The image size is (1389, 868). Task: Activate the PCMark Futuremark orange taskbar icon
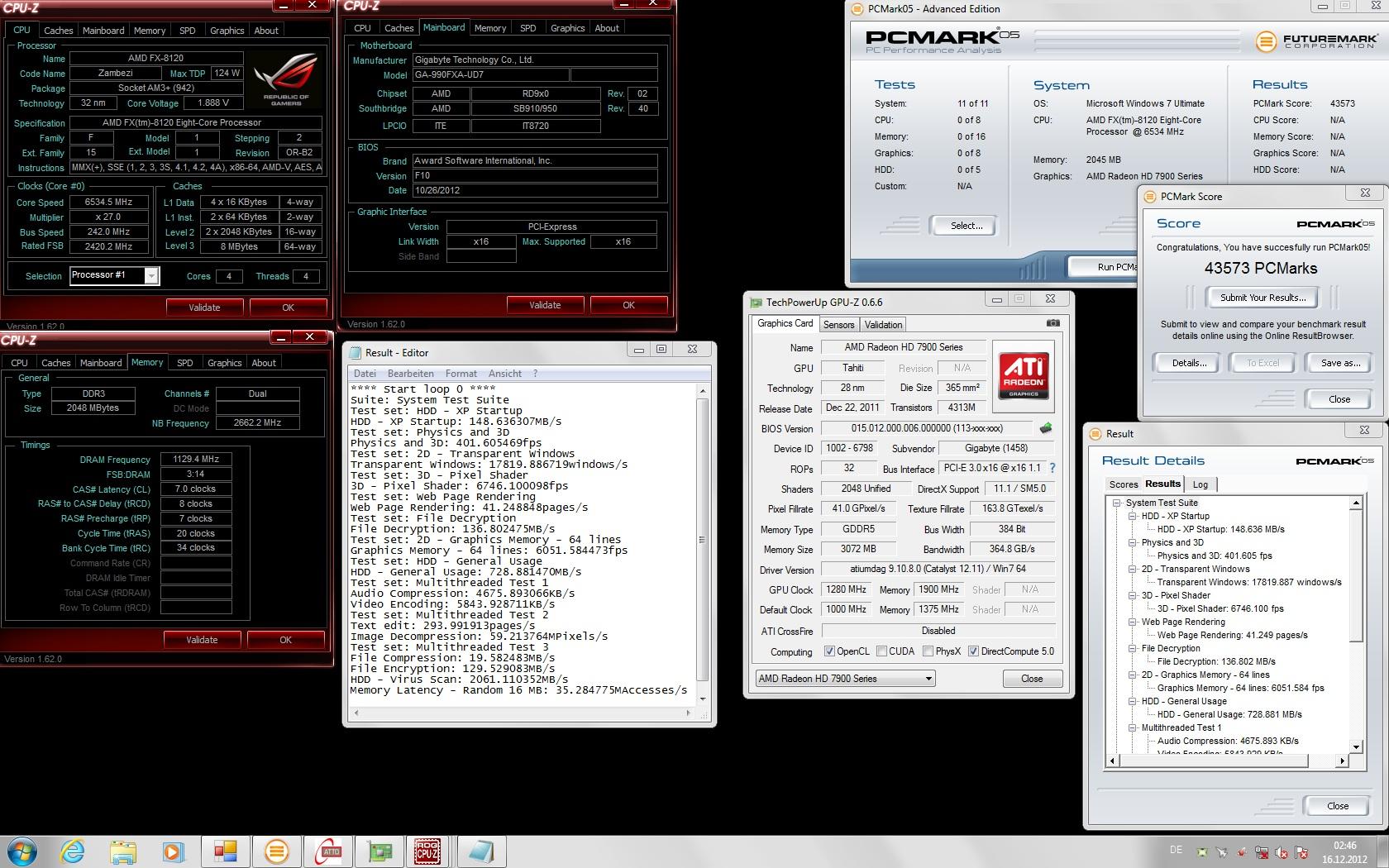point(275,851)
